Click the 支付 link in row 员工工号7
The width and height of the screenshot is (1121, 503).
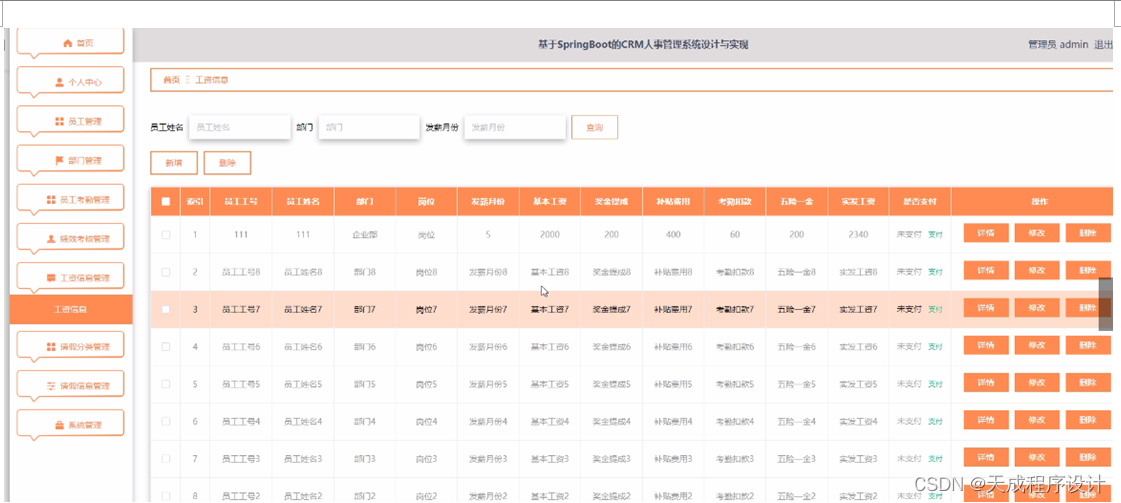[935, 309]
